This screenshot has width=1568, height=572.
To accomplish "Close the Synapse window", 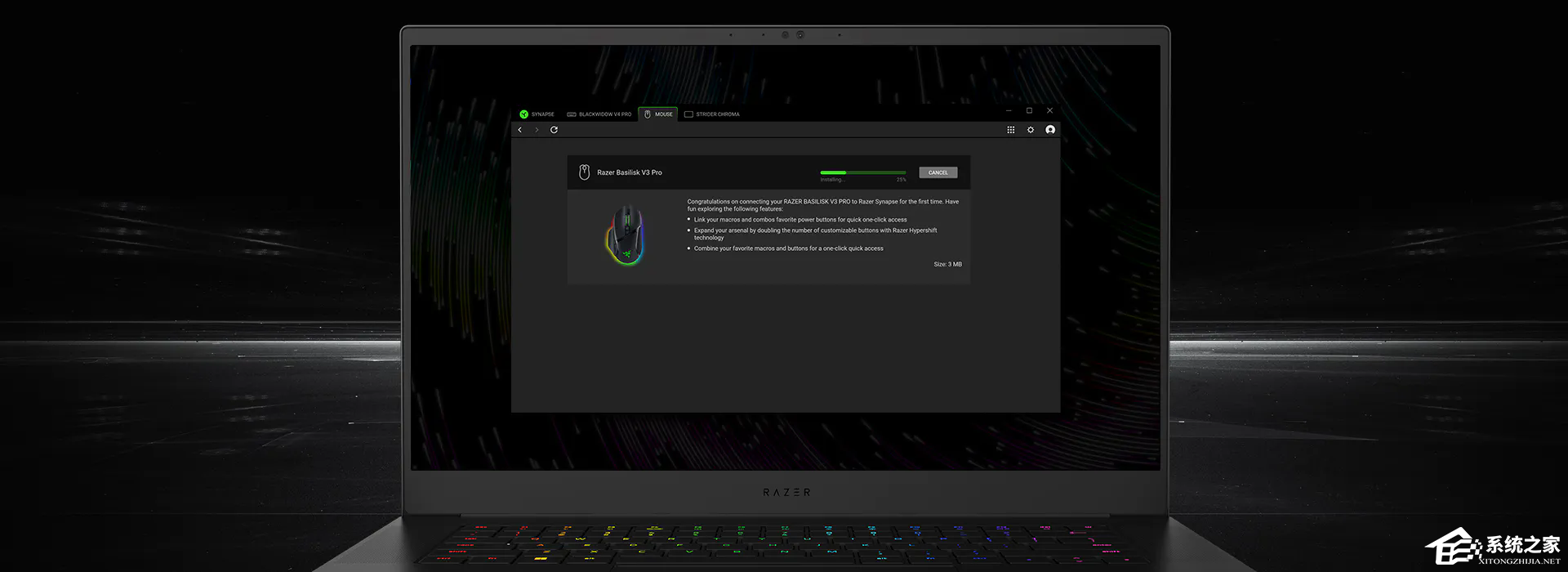I will tap(1050, 110).
